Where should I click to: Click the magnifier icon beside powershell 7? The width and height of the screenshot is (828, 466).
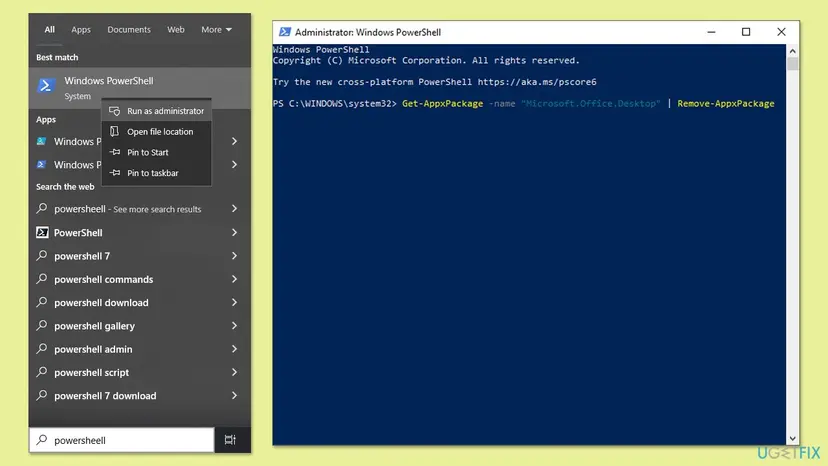[x=42, y=255]
